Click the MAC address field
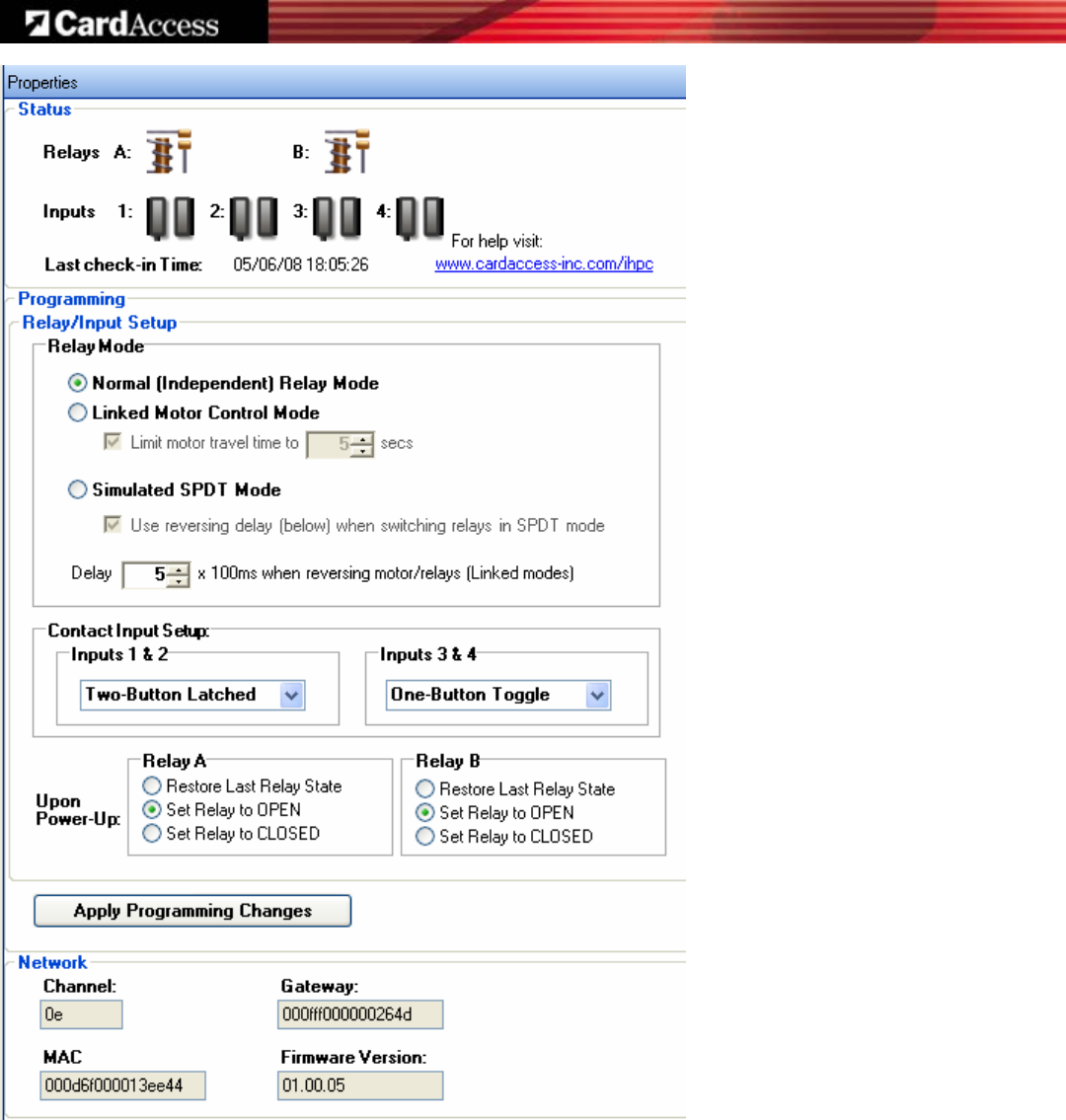 tap(123, 1085)
